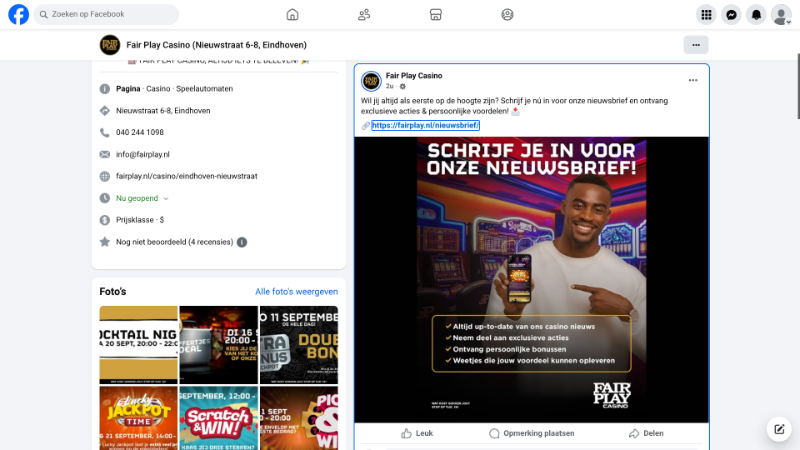Click the page vertical scrollbar
Screen dimensions: 800x450
[797, 87]
